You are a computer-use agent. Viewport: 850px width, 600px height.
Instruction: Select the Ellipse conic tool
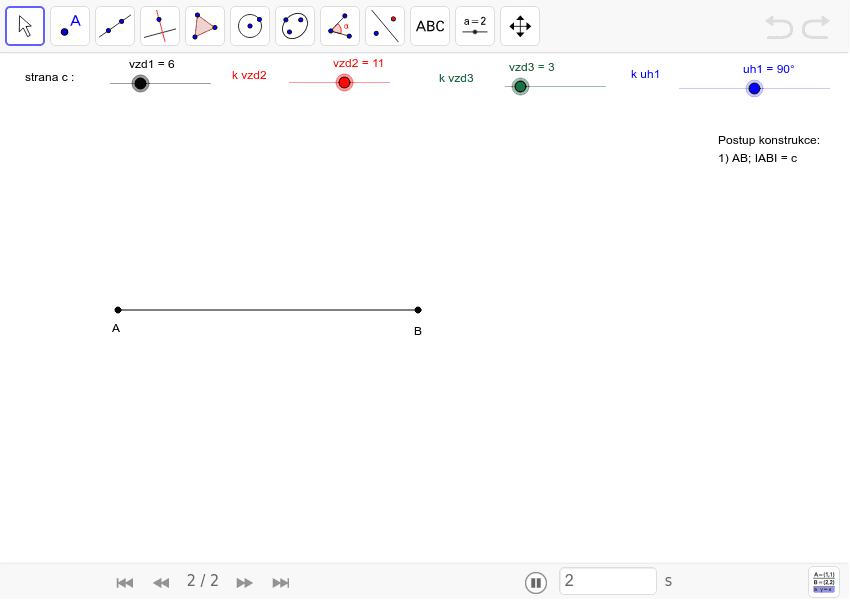point(295,26)
